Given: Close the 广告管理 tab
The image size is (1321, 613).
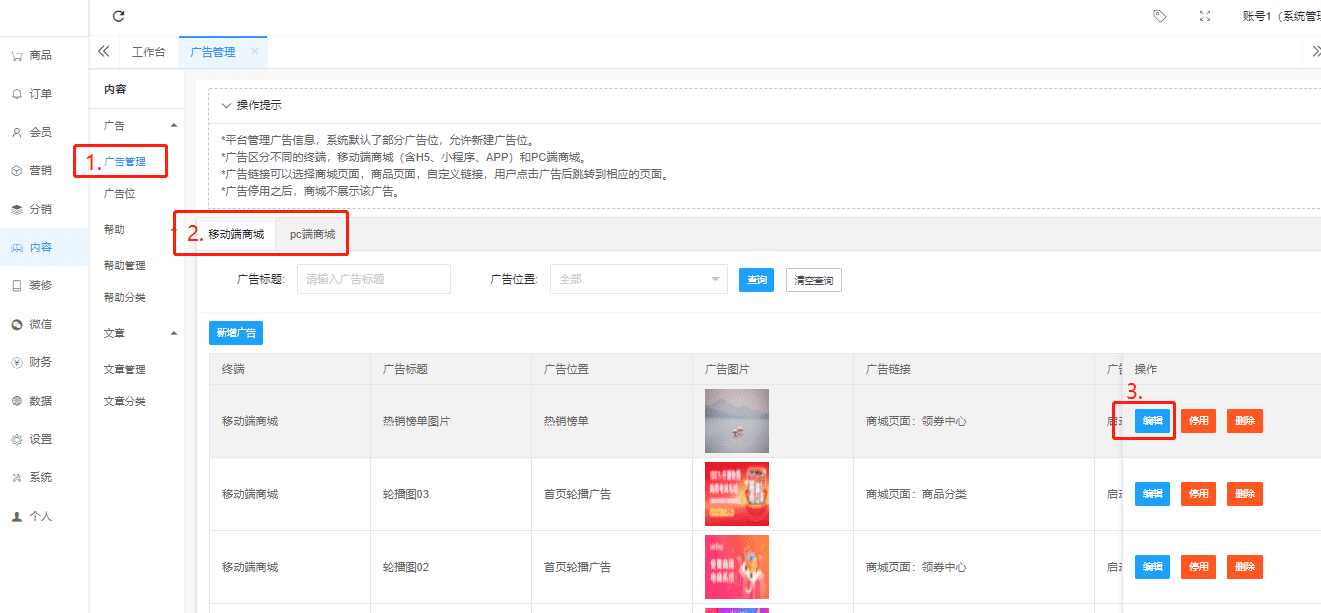Looking at the screenshot, I should click(254, 52).
